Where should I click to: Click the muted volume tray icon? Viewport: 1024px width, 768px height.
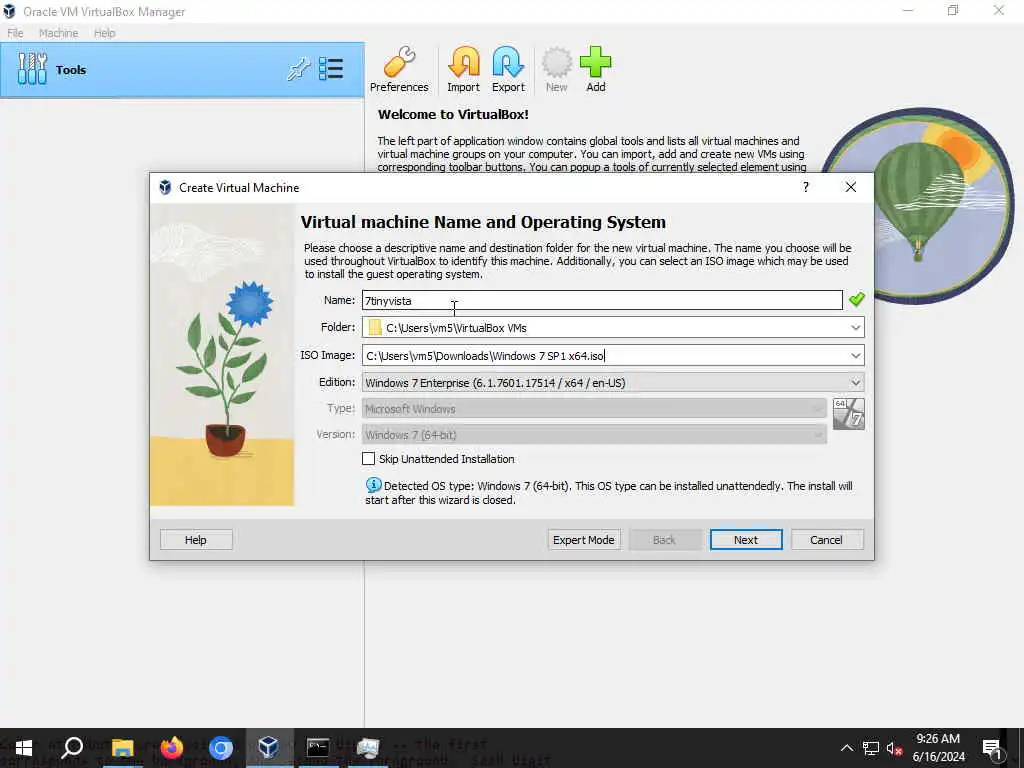click(x=894, y=748)
